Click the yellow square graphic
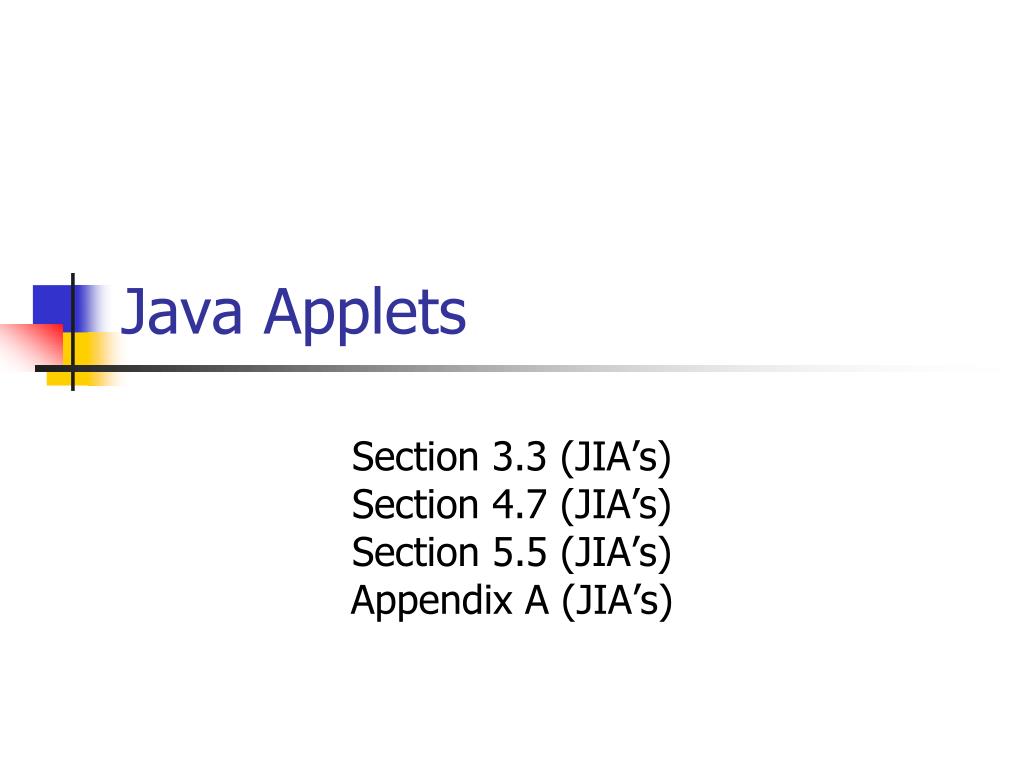Screen dimensions: 1024x768 click(x=85, y=359)
